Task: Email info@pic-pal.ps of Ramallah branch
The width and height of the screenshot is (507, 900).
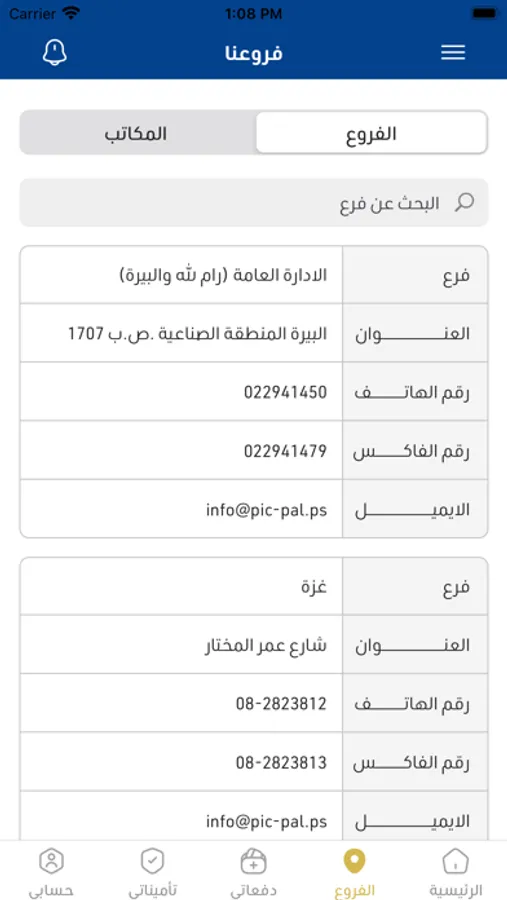Action: point(266,510)
